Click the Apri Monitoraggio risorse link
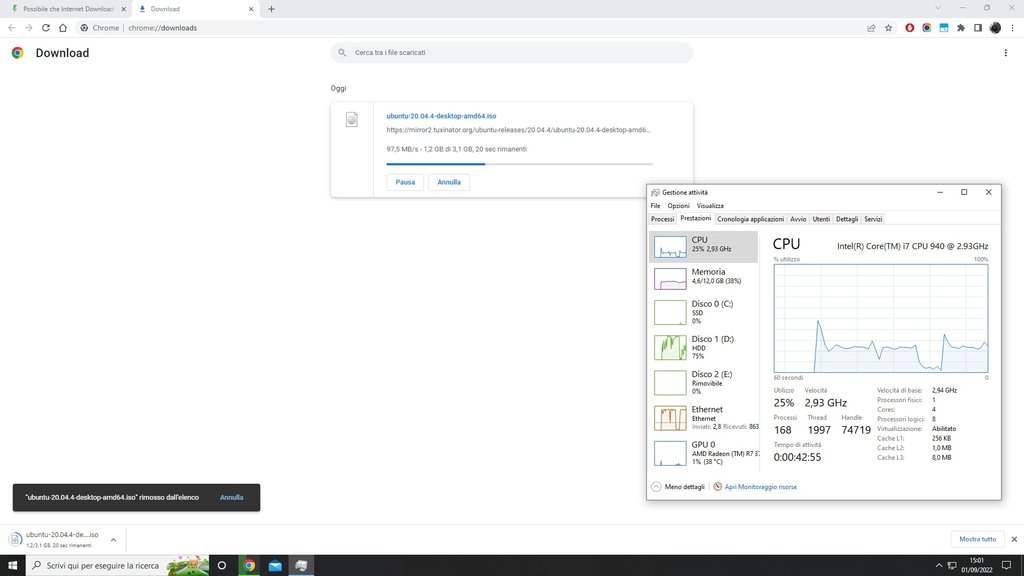The width and height of the screenshot is (1024, 576). point(761,487)
